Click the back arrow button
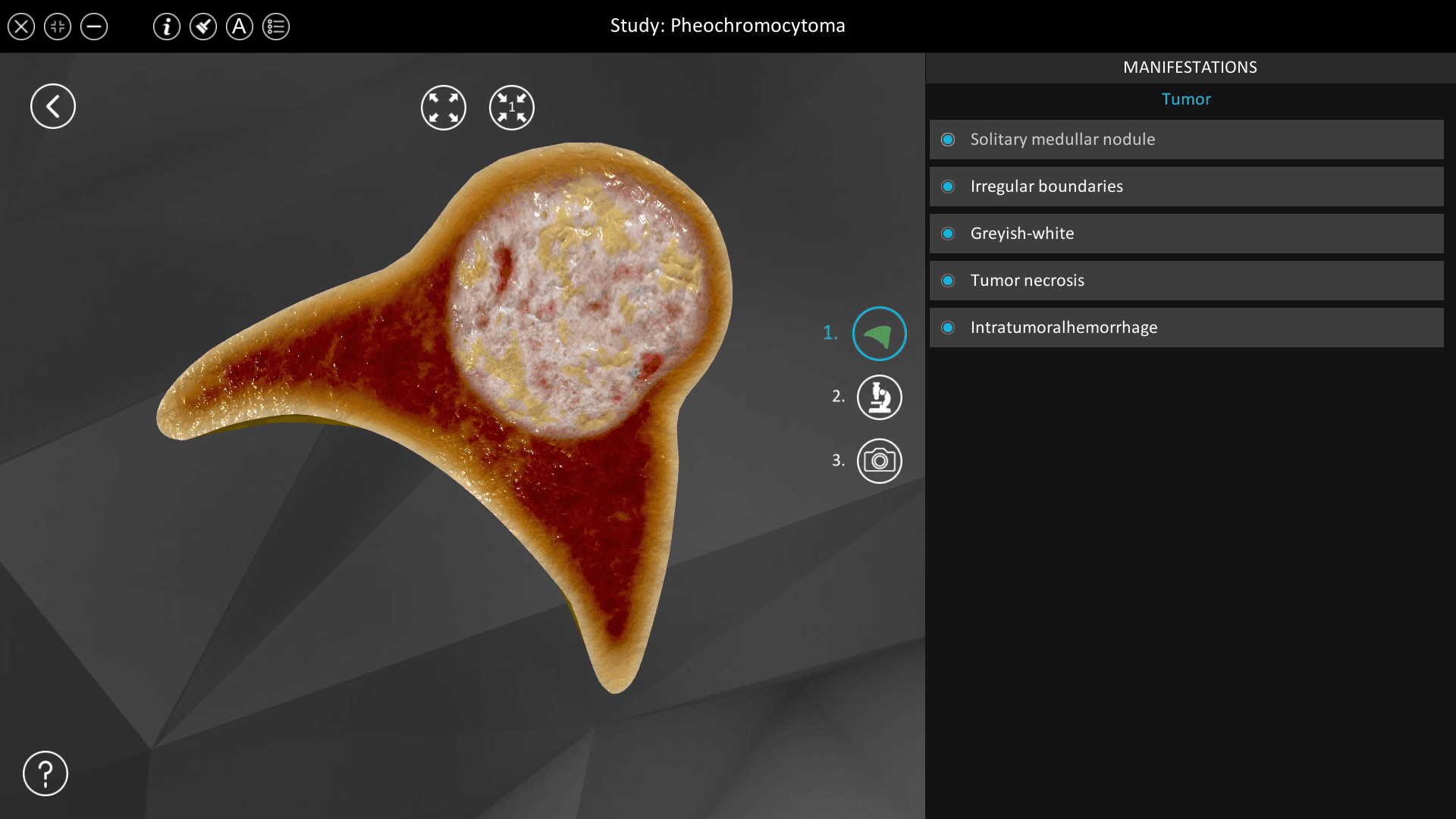Viewport: 1456px width, 819px height. pyautogui.click(x=53, y=106)
